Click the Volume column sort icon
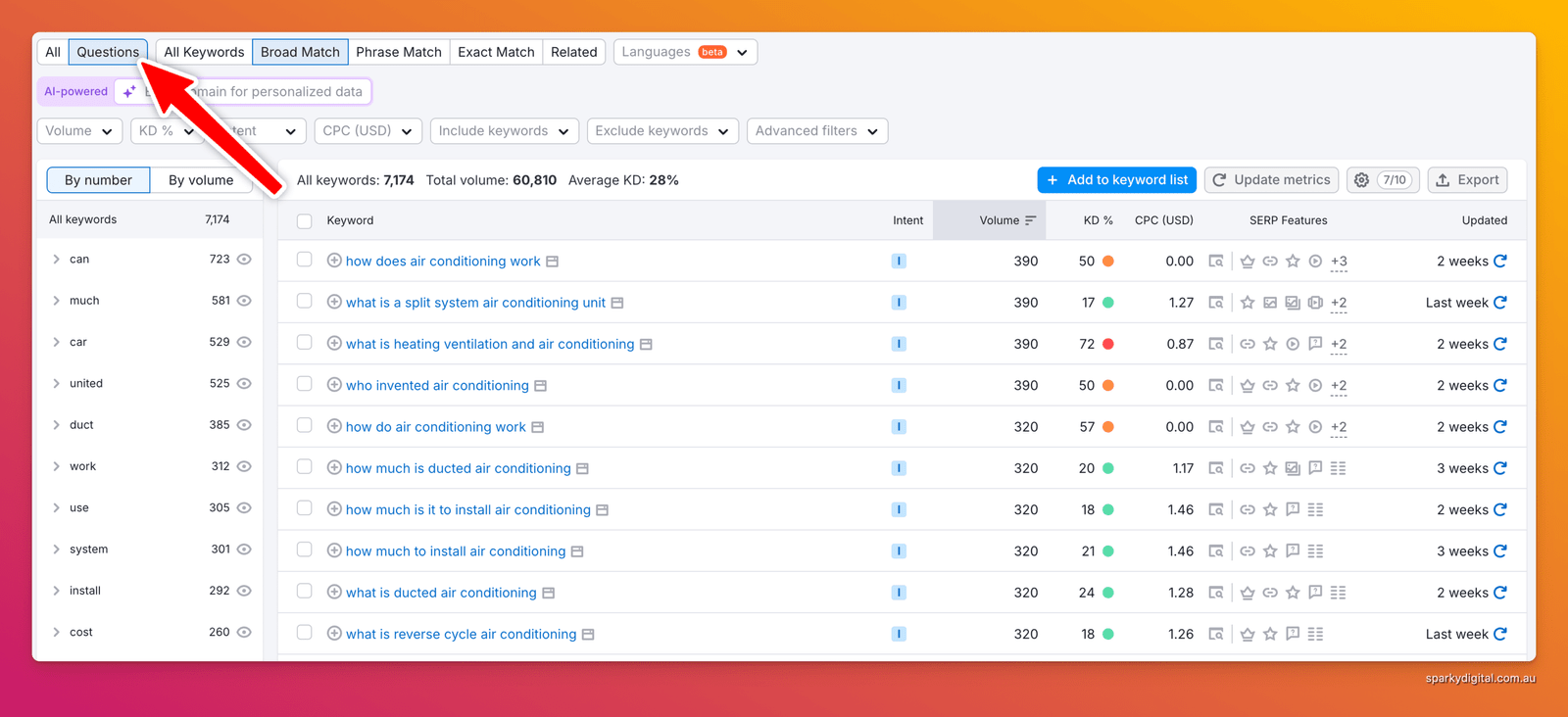The height and width of the screenshot is (717, 1568). pos(1030,220)
